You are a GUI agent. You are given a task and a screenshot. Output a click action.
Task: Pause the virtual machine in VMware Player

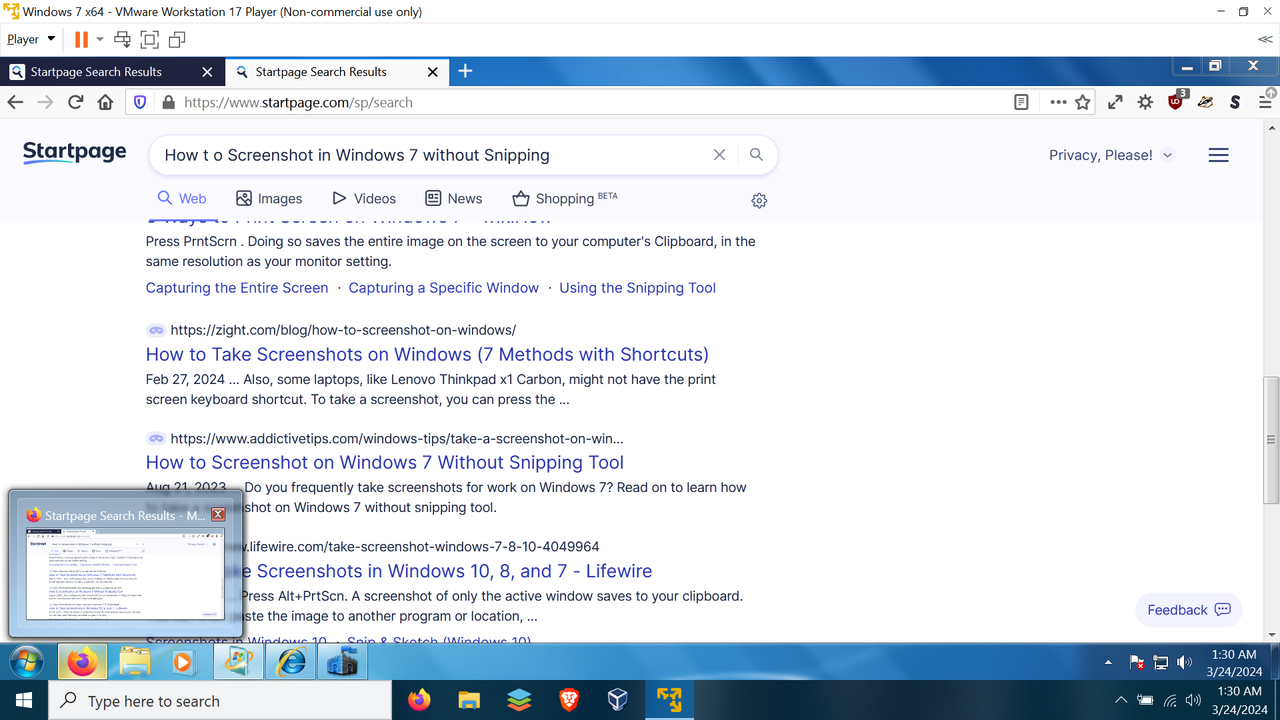click(x=81, y=40)
